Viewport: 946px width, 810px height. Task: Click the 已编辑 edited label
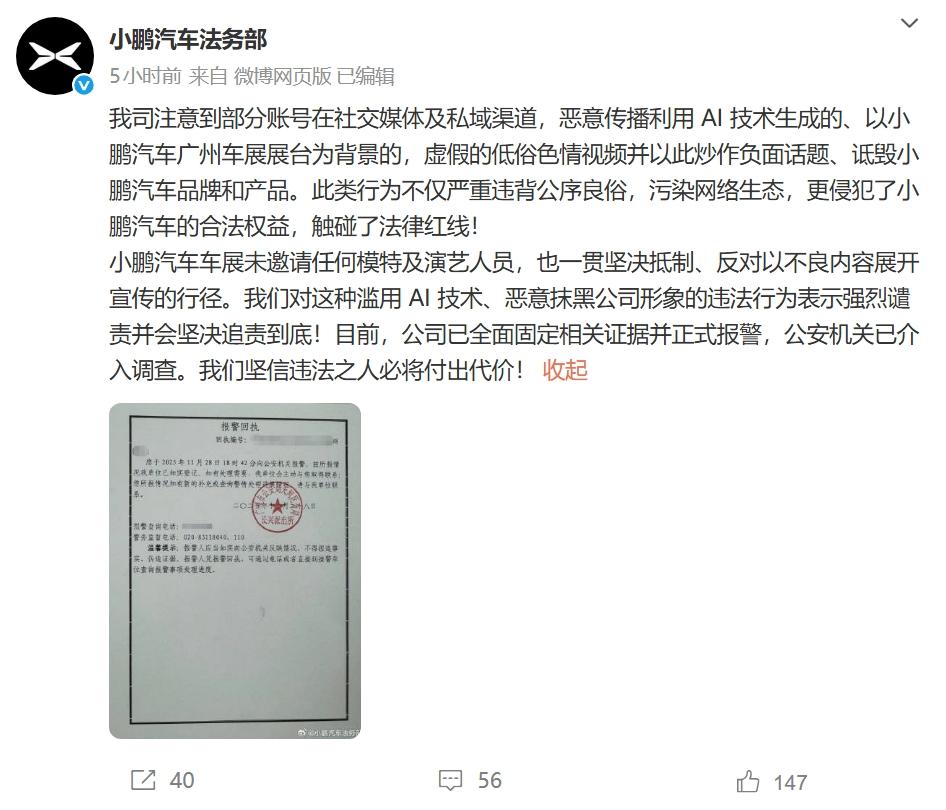365,76
